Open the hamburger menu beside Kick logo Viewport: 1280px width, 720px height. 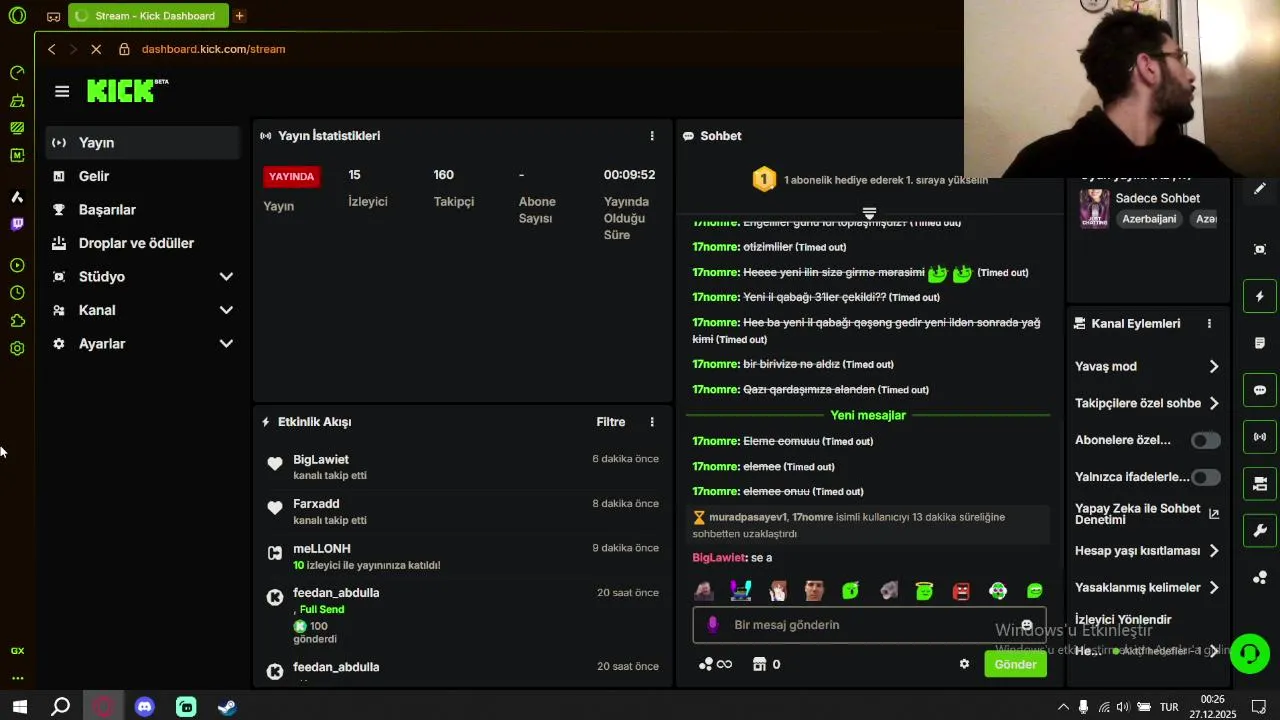(62, 91)
